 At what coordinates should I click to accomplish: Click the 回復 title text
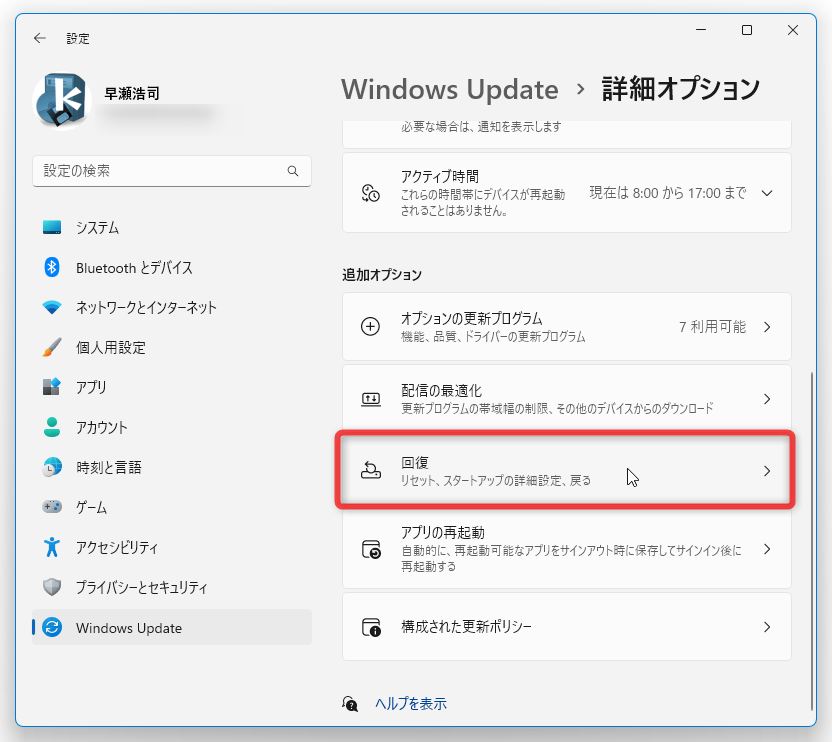coord(415,463)
